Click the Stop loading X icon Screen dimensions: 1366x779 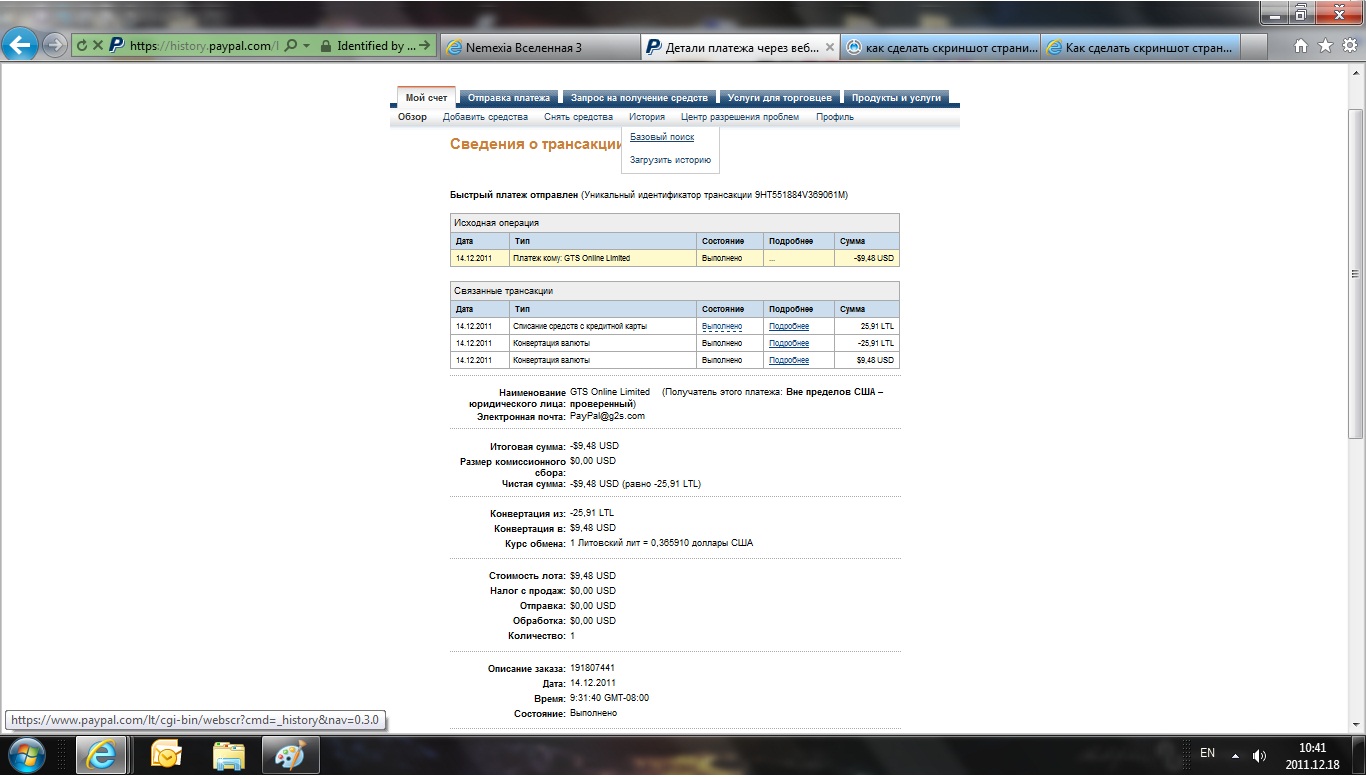click(x=98, y=46)
